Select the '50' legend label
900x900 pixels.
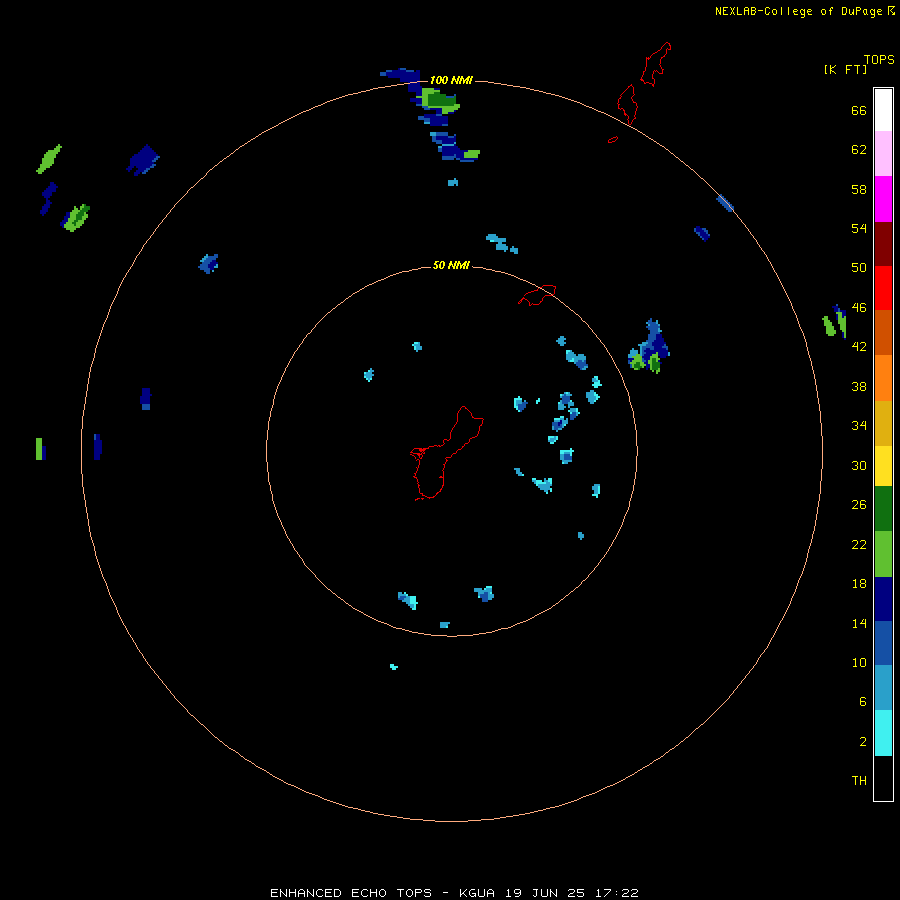859,268
